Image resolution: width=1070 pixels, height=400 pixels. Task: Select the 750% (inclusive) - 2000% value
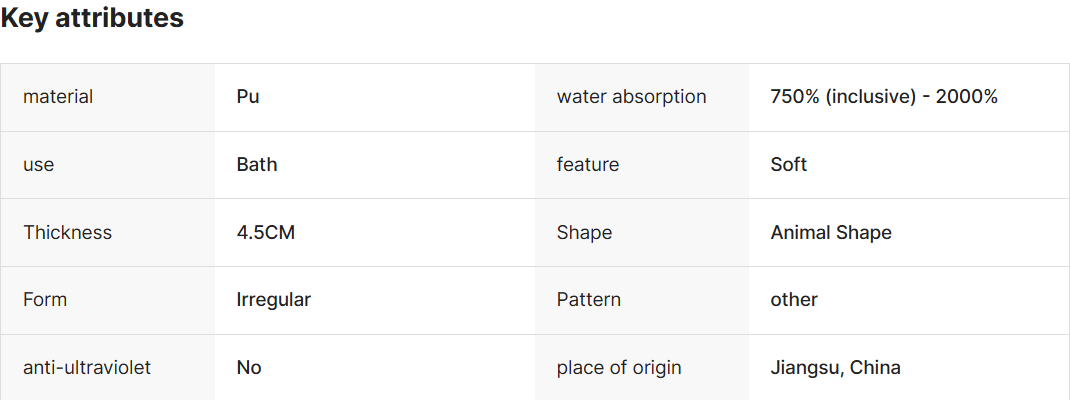[884, 97]
